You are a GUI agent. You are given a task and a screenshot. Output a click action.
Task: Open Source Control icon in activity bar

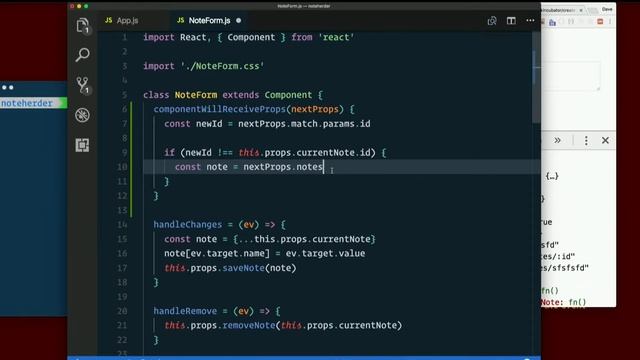point(82,85)
